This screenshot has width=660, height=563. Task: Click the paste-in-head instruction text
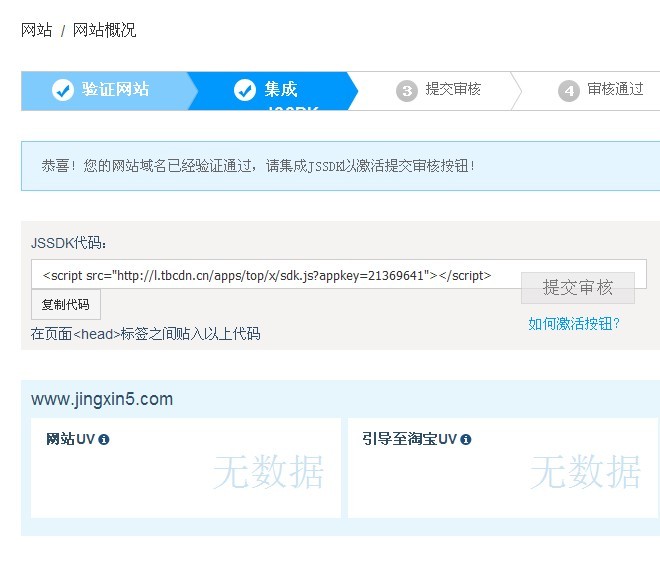coord(146,334)
